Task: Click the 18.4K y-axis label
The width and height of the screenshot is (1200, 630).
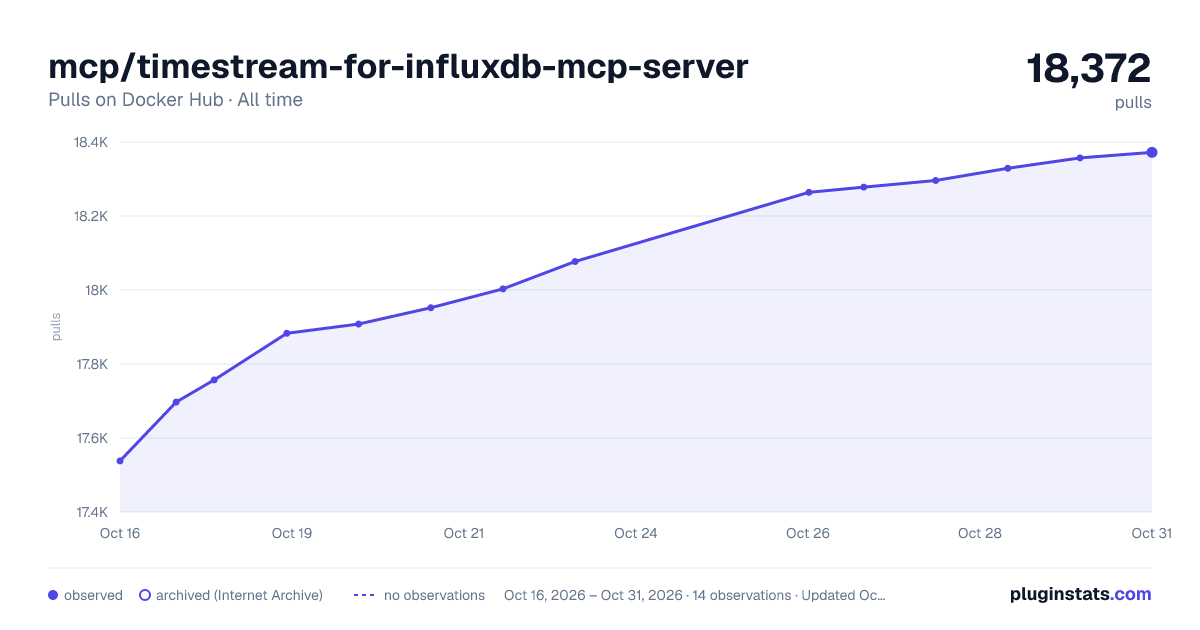Action: click(91, 142)
